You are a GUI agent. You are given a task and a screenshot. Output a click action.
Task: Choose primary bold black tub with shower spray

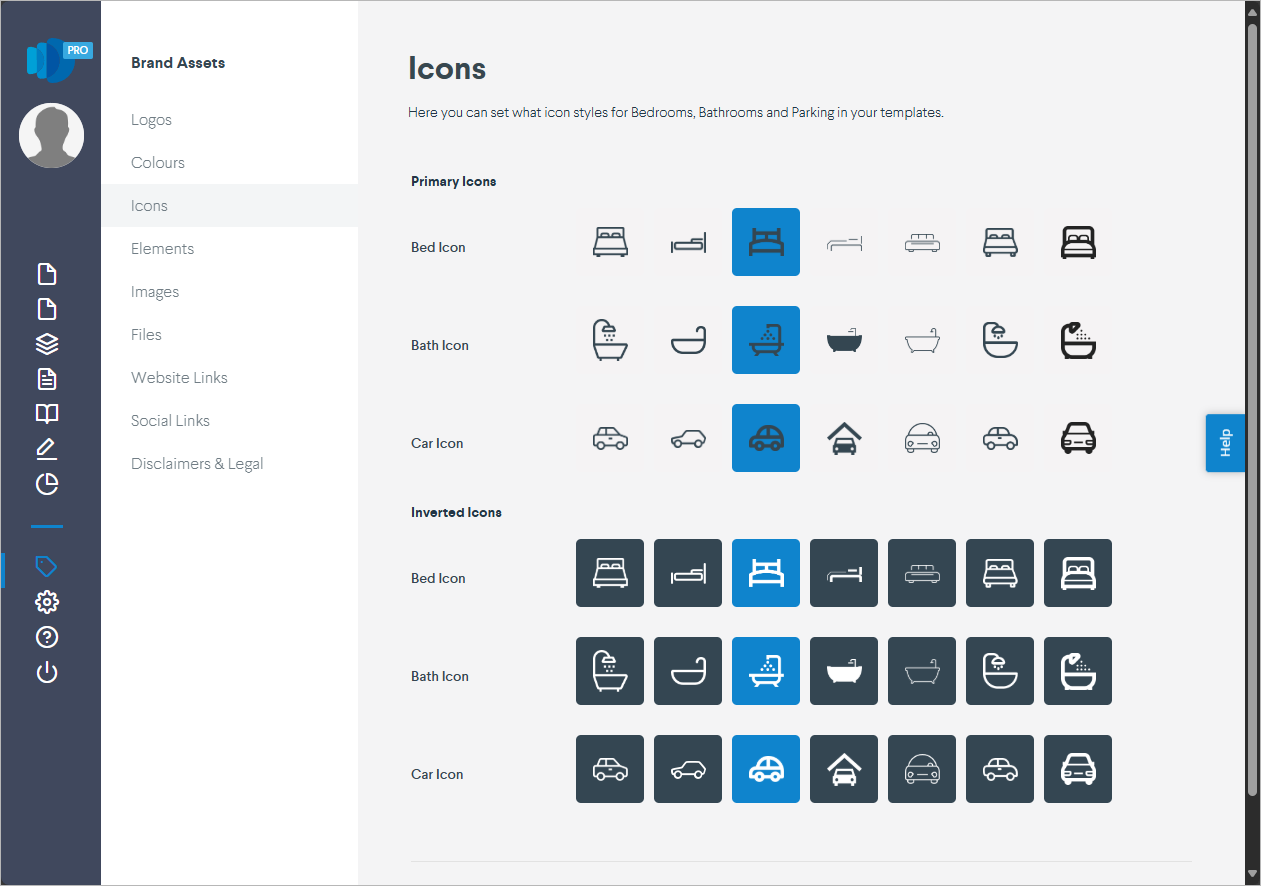click(x=1078, y=340)
